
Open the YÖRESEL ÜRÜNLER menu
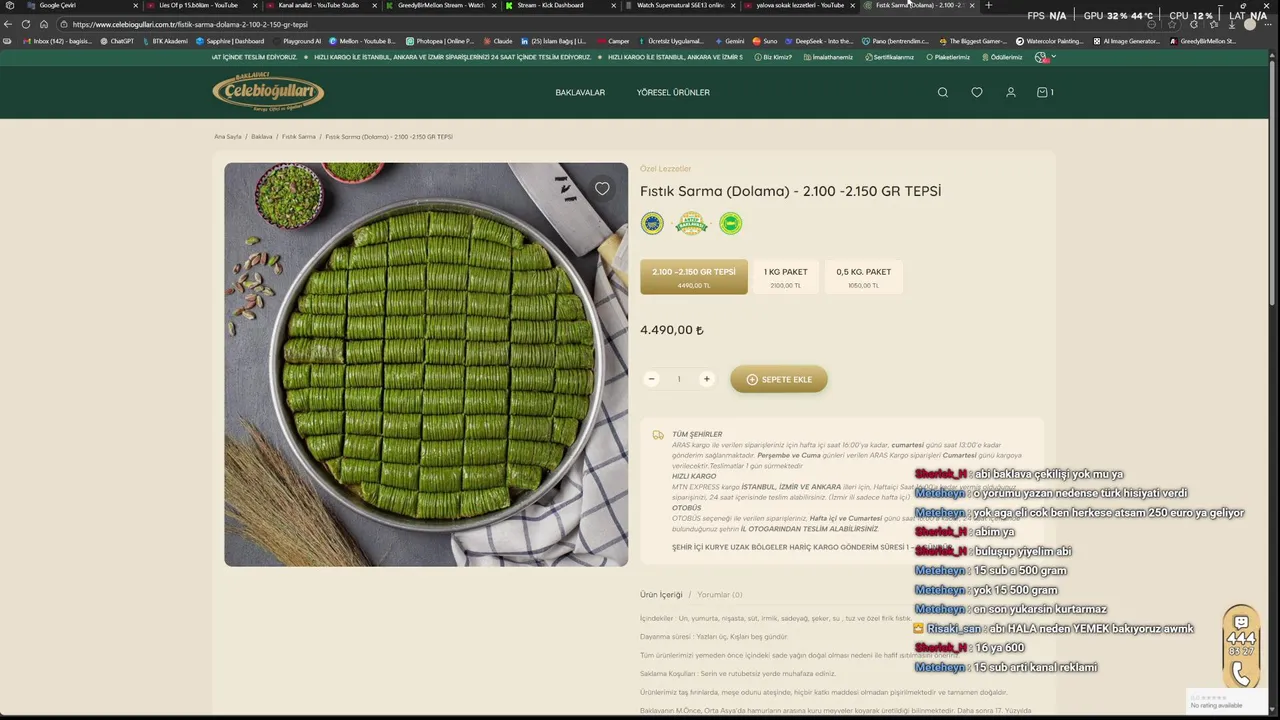[x=673, y=92]
